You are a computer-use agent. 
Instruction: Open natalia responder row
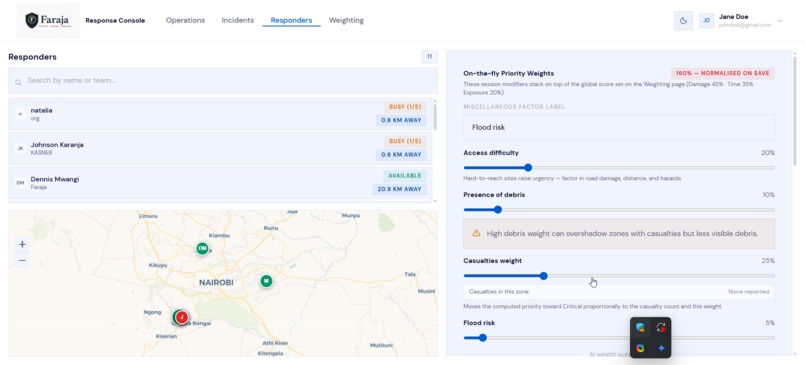(x=220, y=114)
